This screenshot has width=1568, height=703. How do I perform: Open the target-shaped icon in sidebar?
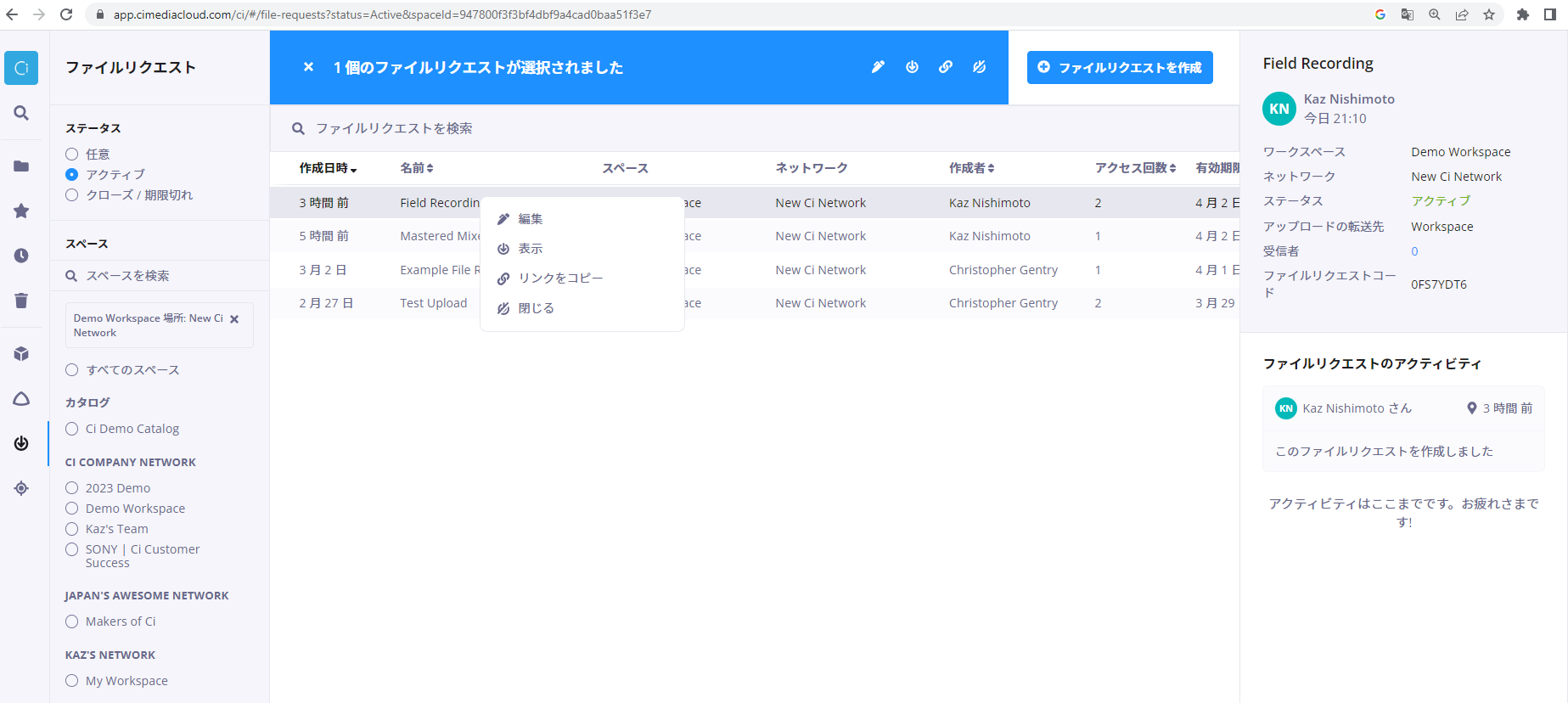click(21, 488)
